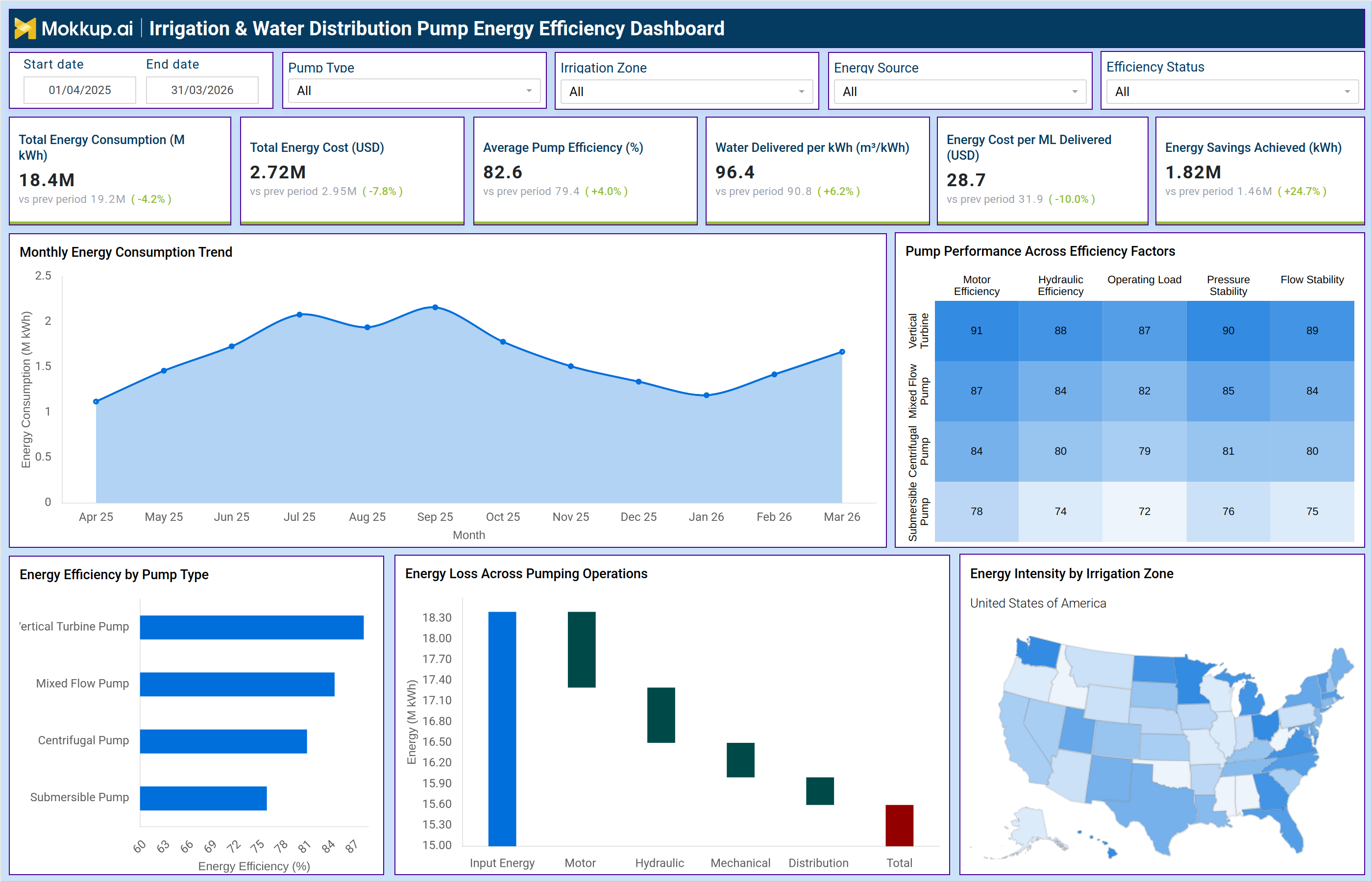
Task: Expand the Pump Type dropdown
Action: click(x=414, y=91)
